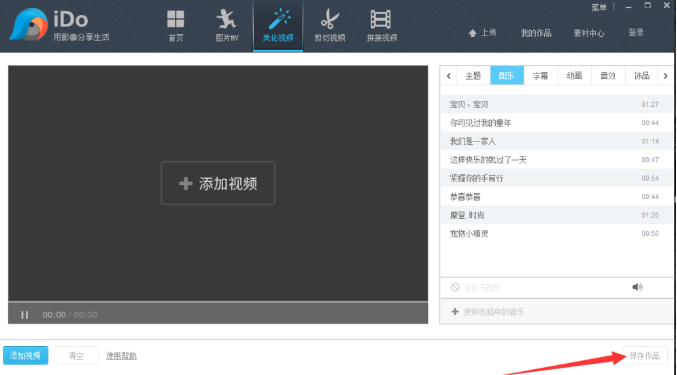Select the song 宠物小精灵
The width and height of the screenshot is (677, 375).
tap(557, 233)
